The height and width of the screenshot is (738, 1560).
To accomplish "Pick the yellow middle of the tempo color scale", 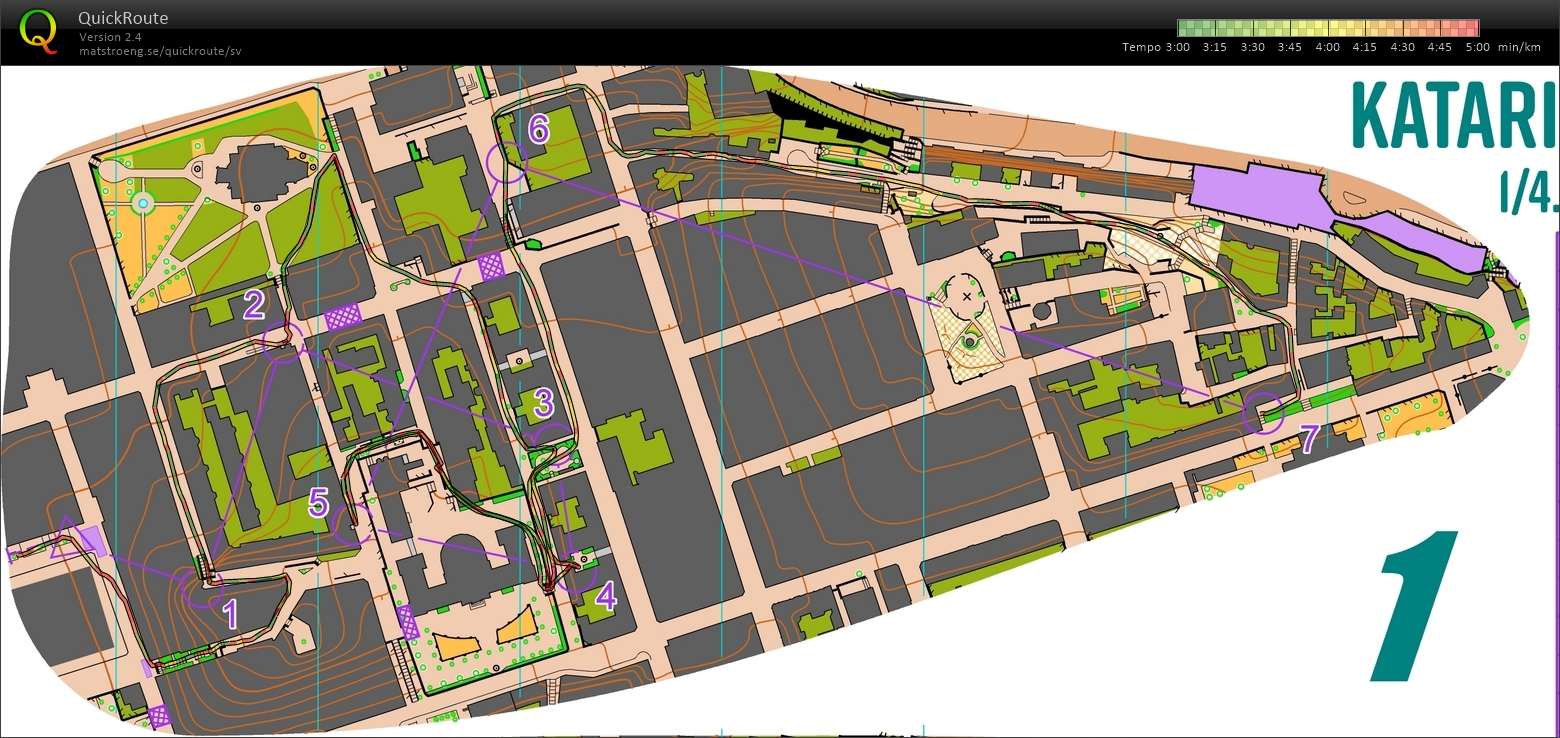I will 1328,28.
